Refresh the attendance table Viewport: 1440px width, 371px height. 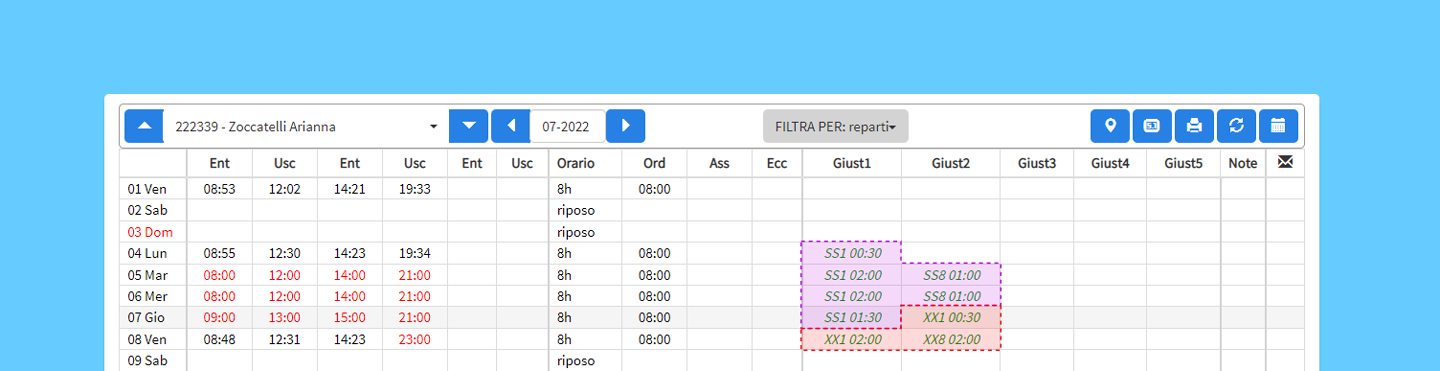1236,126
